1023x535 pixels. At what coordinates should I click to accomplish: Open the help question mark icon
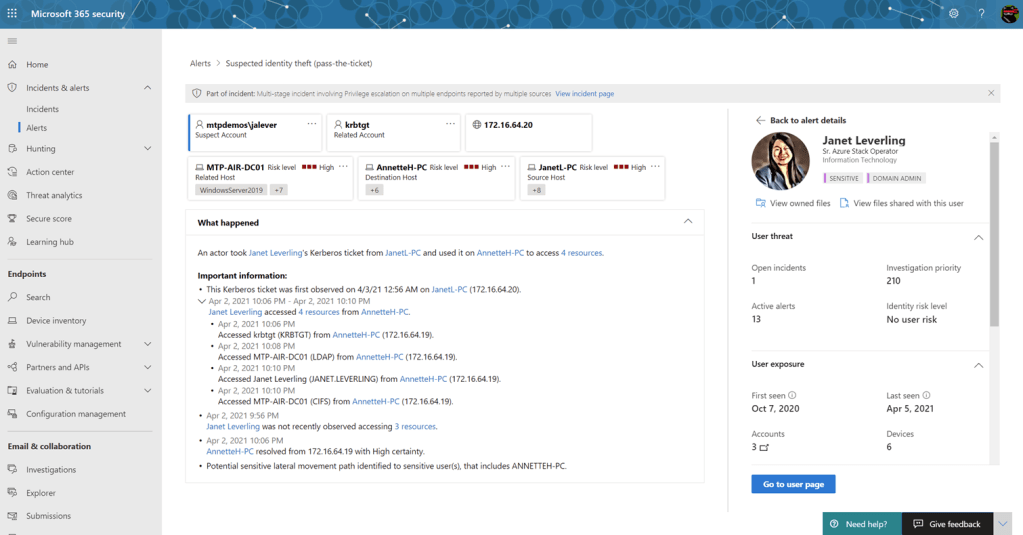coord(981,14)
